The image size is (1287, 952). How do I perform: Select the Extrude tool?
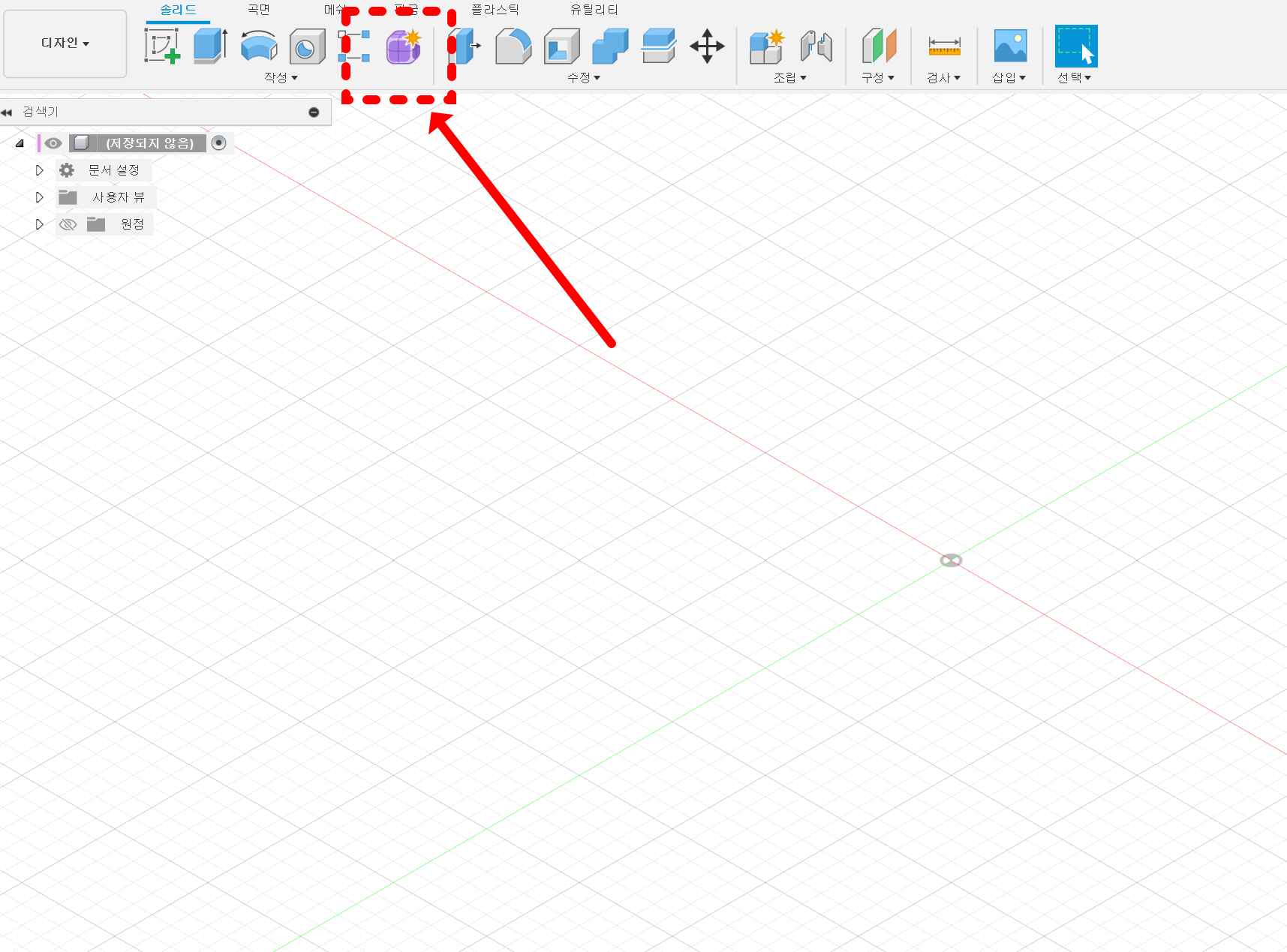(x=211, y=46)
